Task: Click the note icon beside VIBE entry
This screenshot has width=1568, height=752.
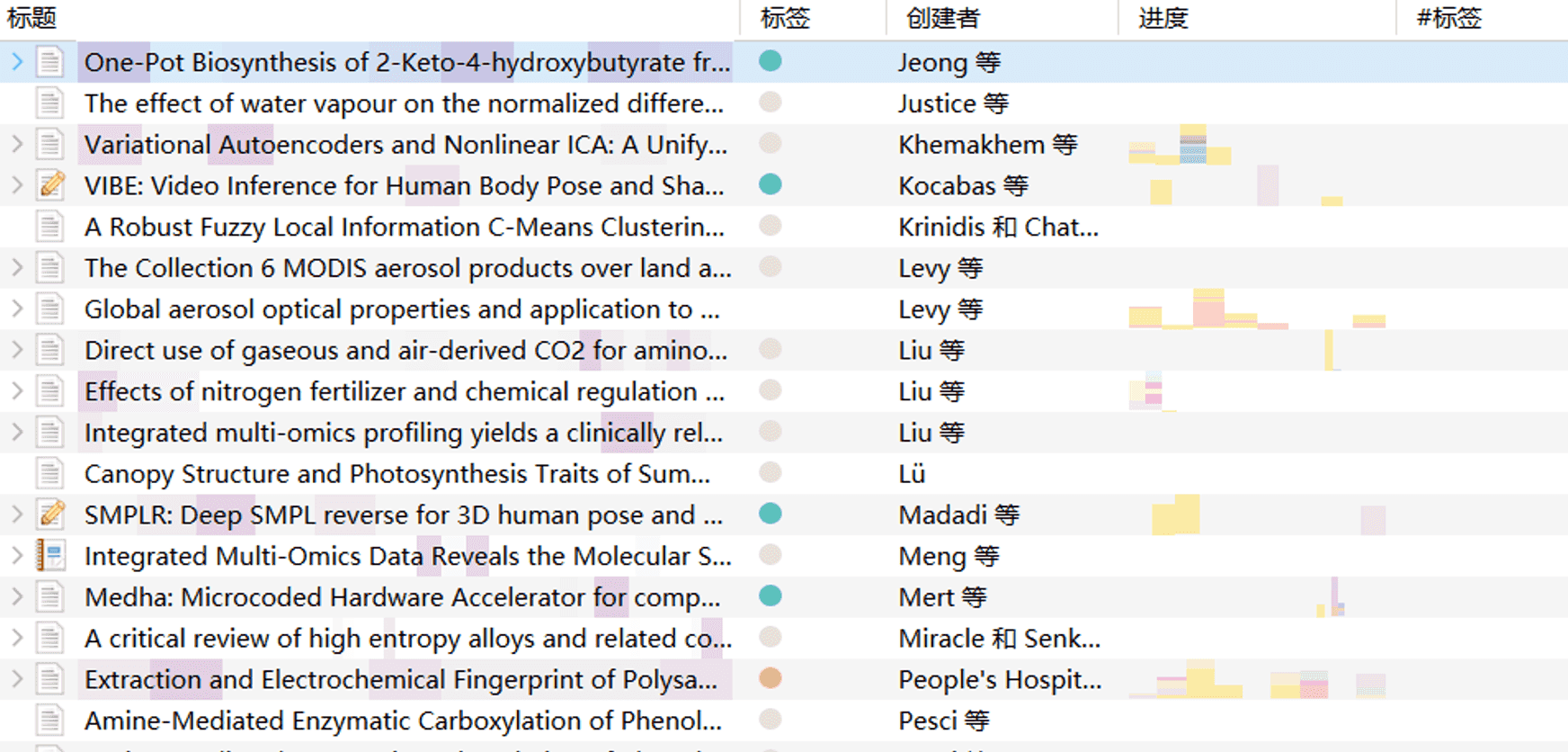Action: tap(51, 185)
